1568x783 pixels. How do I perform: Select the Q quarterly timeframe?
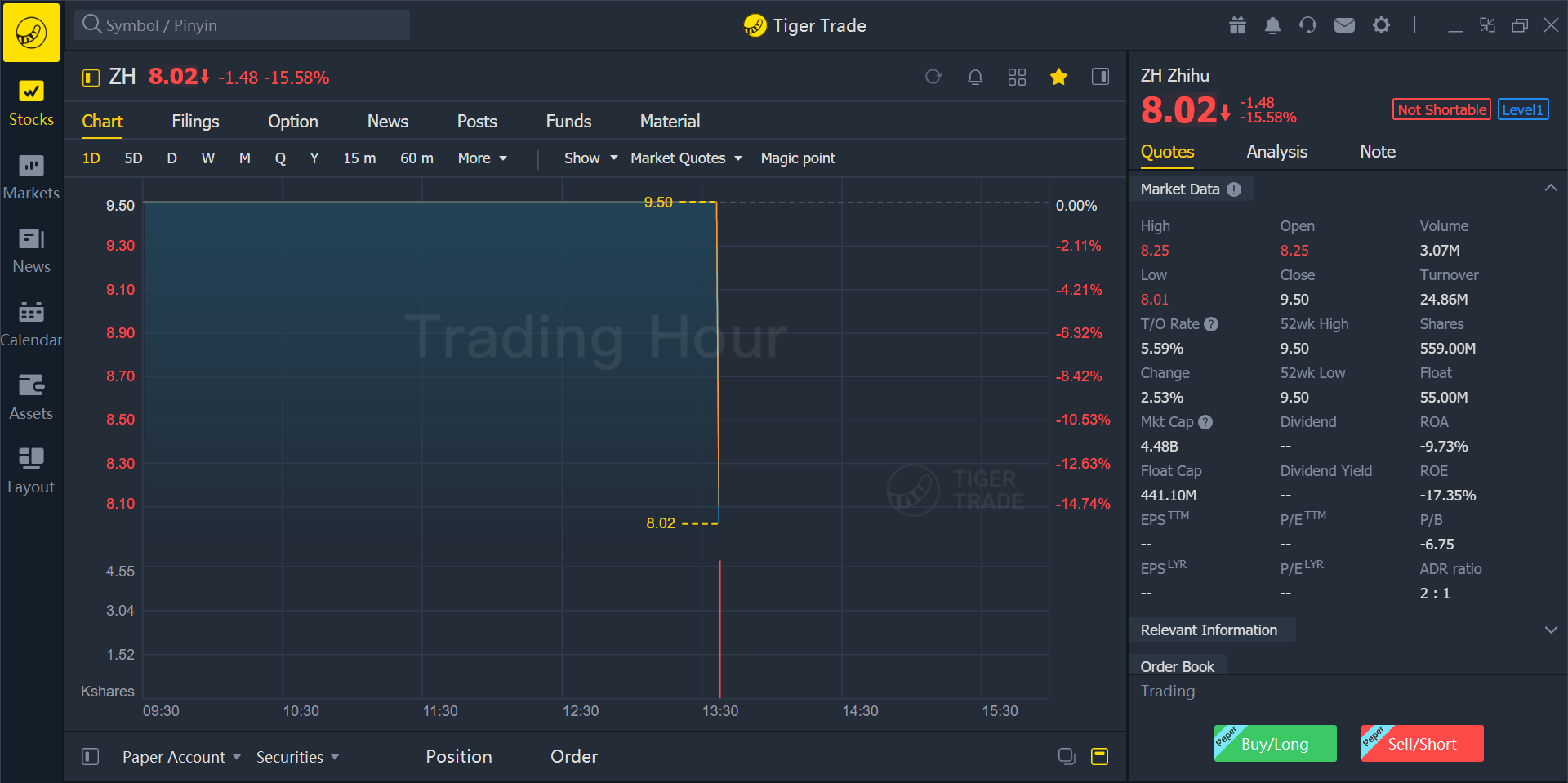point(280,158)
